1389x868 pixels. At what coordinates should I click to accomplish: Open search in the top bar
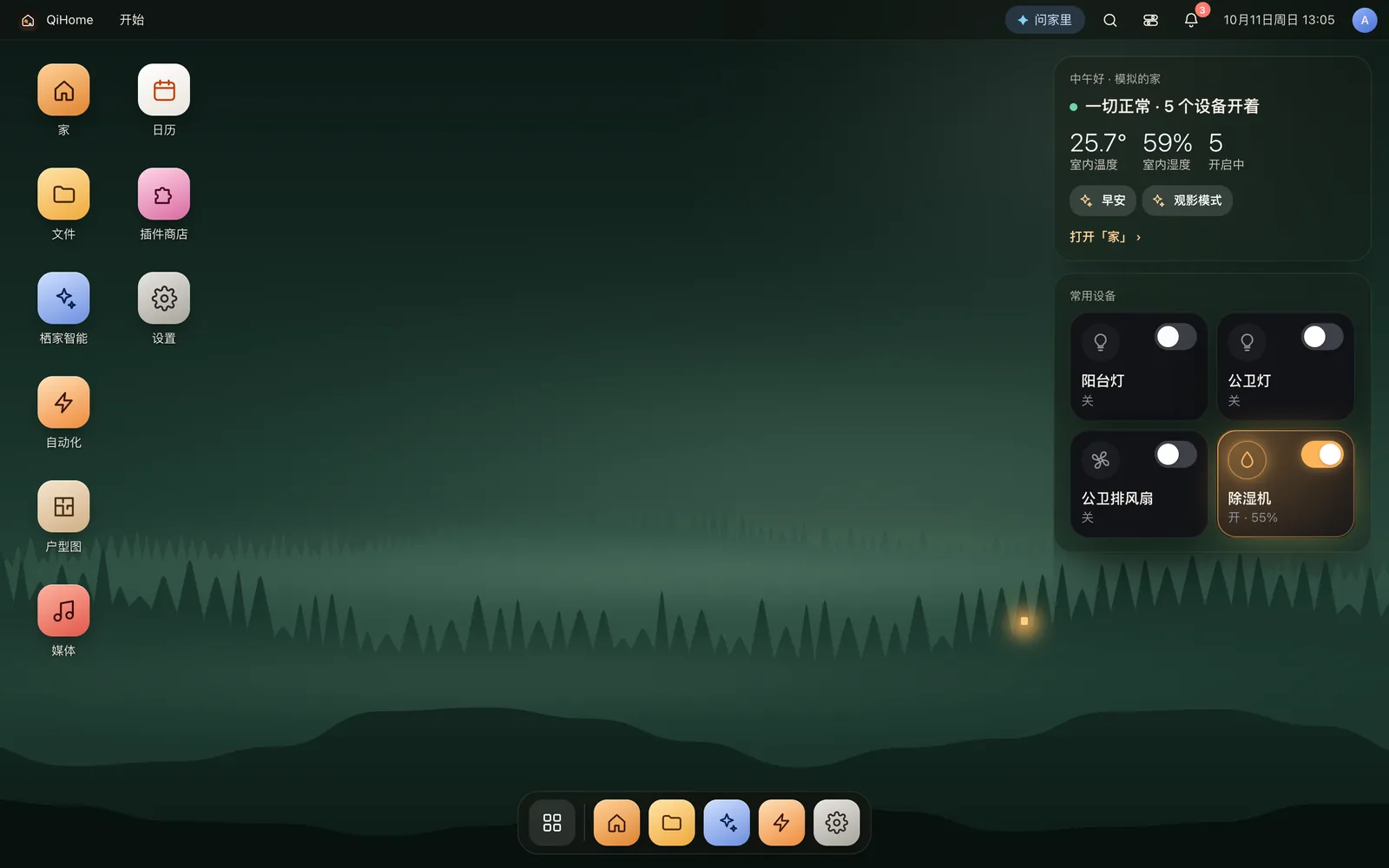point(1109,20)
